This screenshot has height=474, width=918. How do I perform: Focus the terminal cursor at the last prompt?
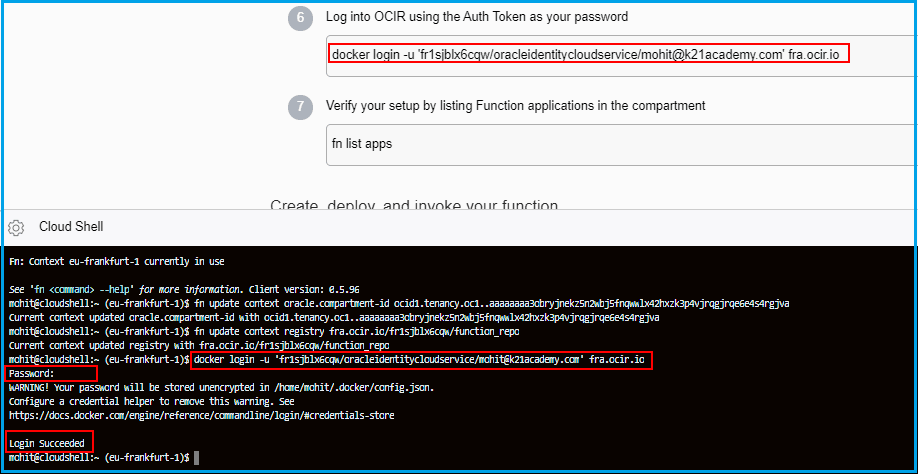197,457
